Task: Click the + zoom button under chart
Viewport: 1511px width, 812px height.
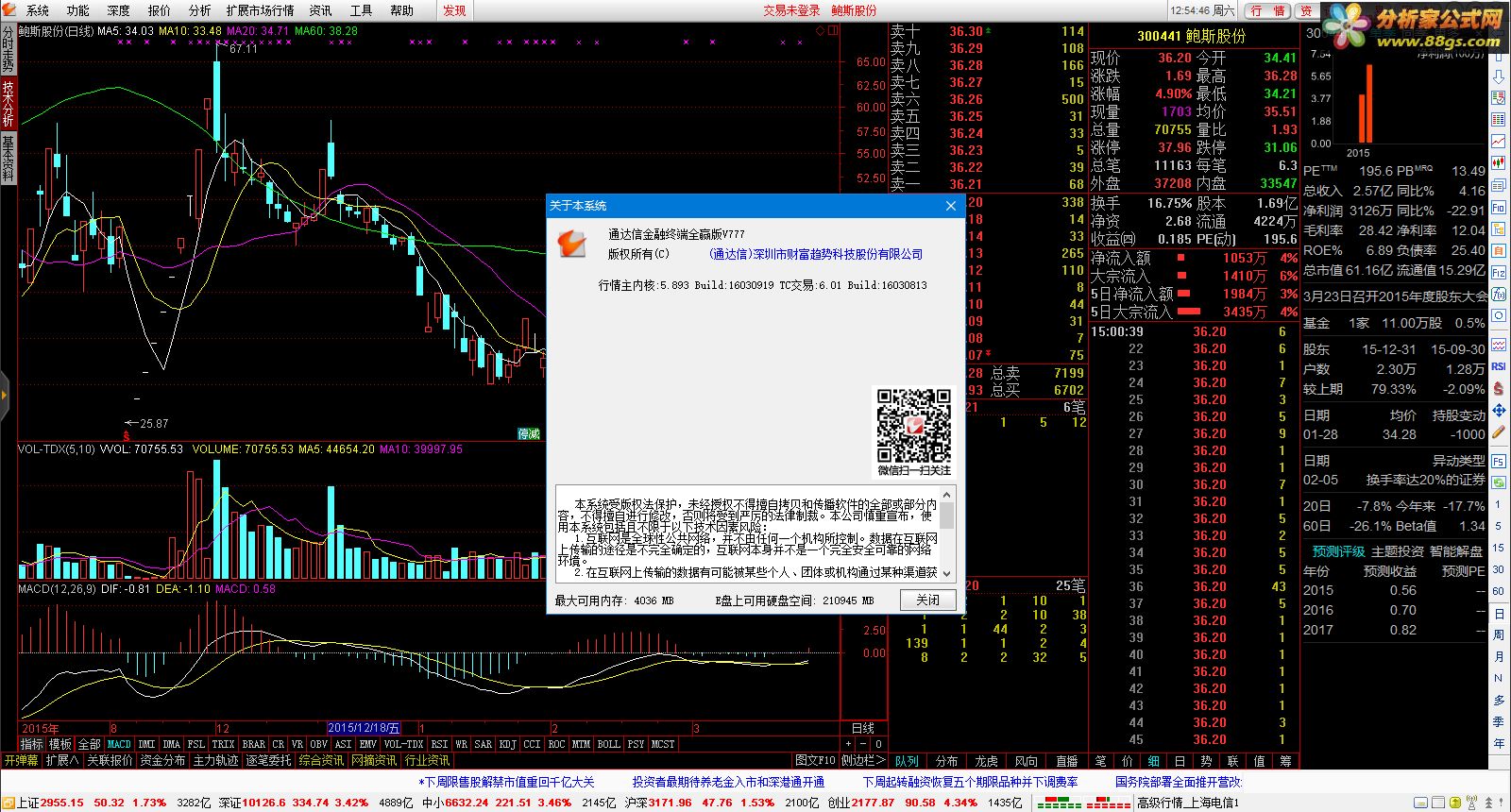Action: coord(848,744)
